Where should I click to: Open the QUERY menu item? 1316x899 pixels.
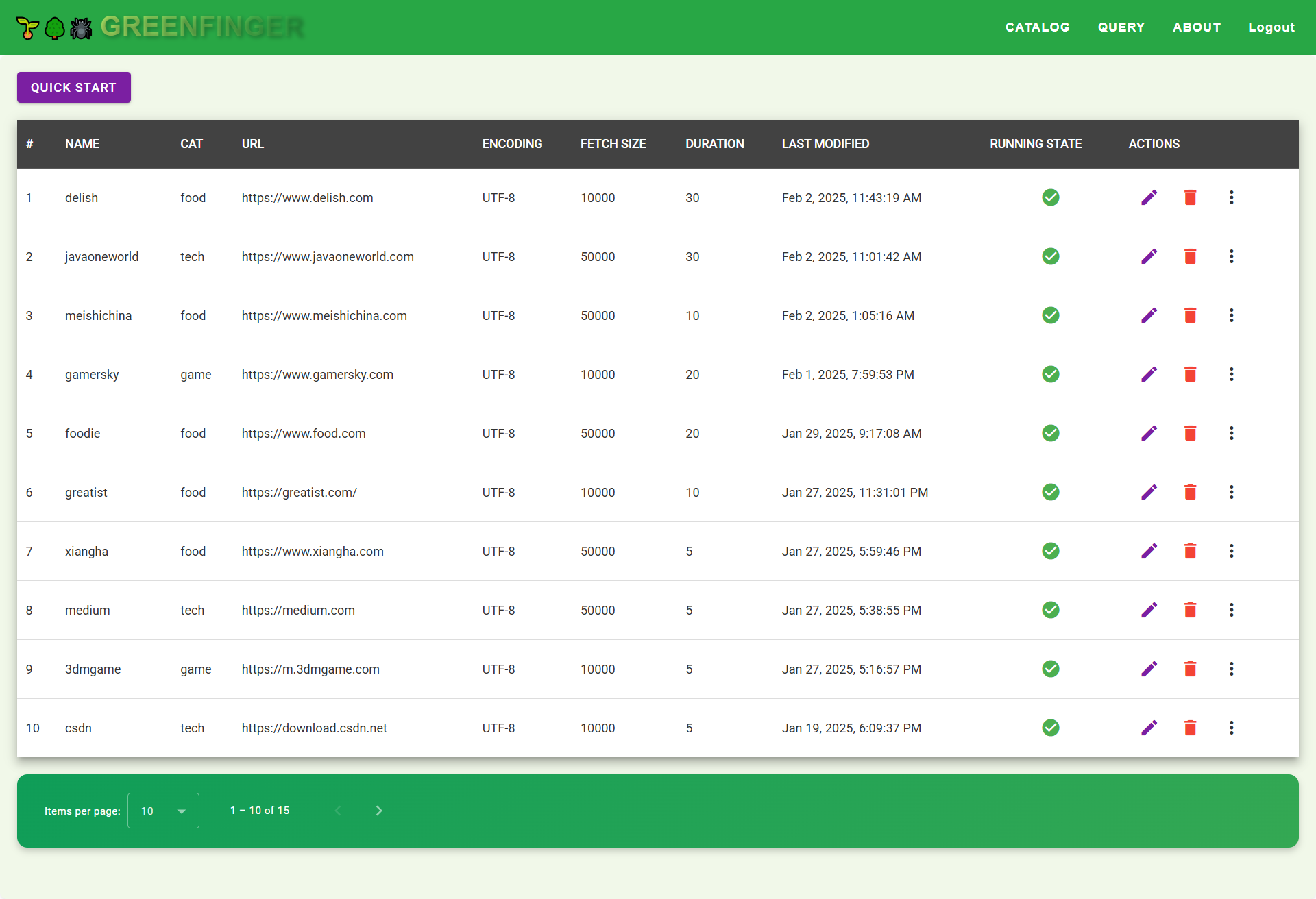(x=1121, y=27)
